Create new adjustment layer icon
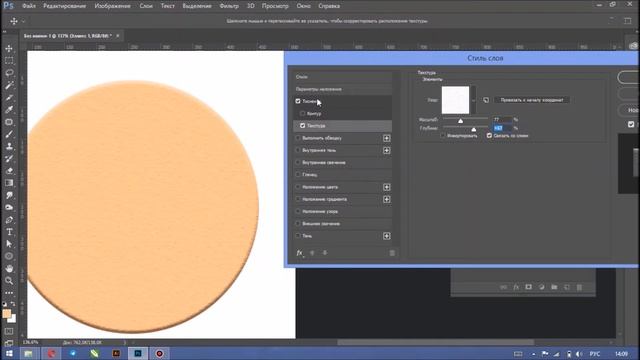This screenshot has width=640, height=360. [x=541, y=287]
